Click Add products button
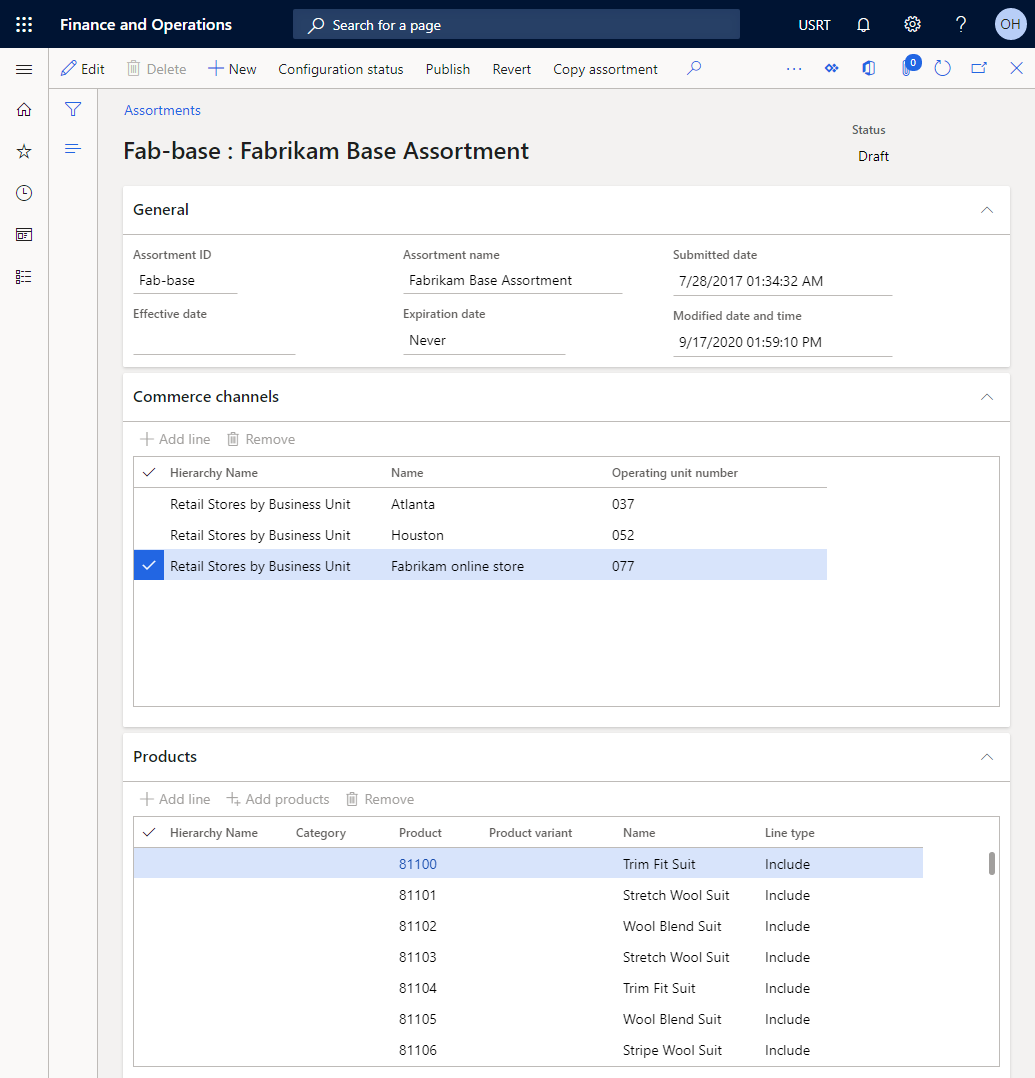This screenshot has width=1035, height=1078. (x=279, y=800)
